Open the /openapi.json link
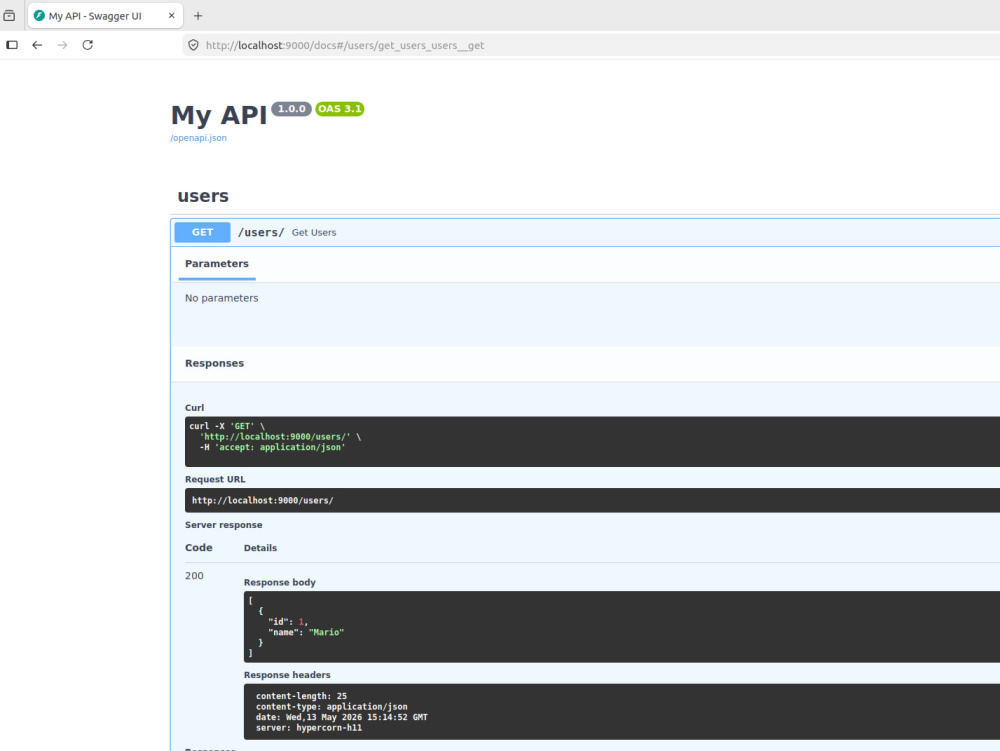The height and width of the screenshot is (751, 1000). [x=198, y=138]
